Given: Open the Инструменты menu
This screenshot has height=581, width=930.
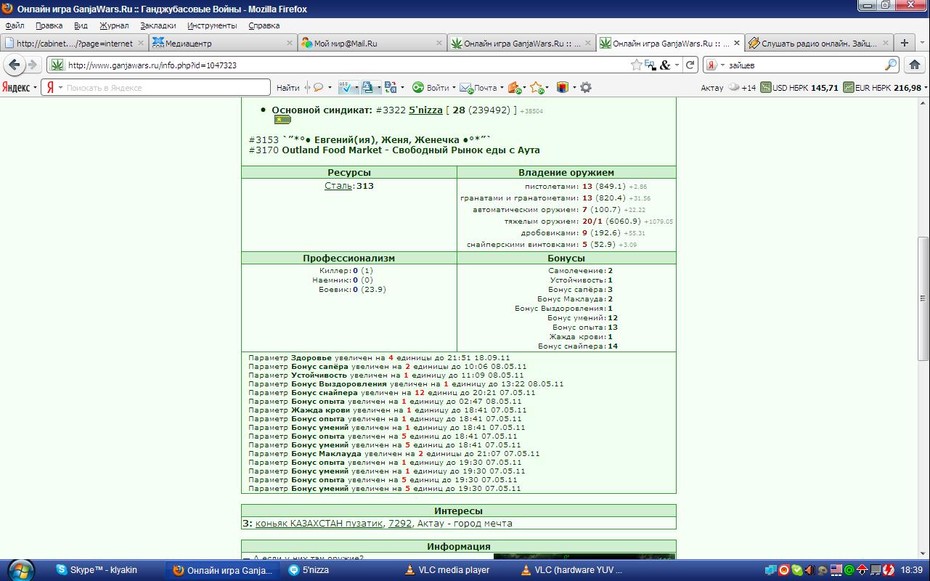Looking at the screenshot, I should (212, 25).
